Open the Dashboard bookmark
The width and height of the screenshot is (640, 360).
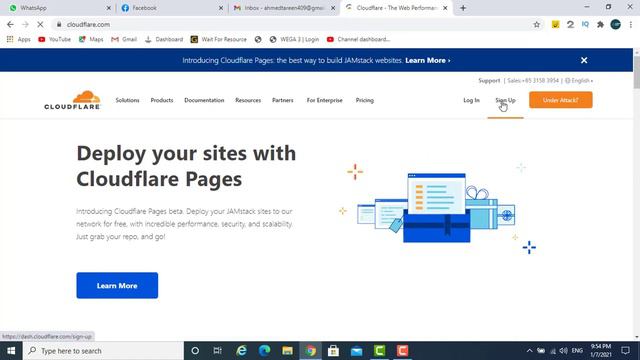tap(164, 40)
